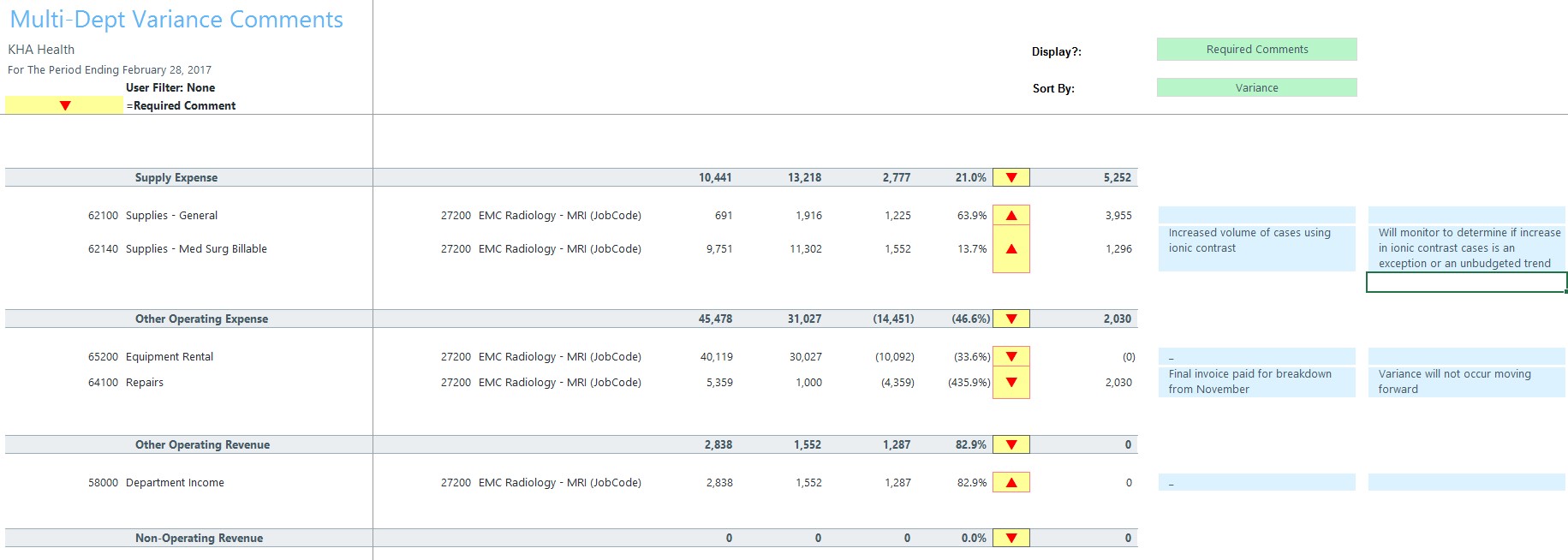
Task: Click Department Income second comment field
Action: click(1466, 482)
